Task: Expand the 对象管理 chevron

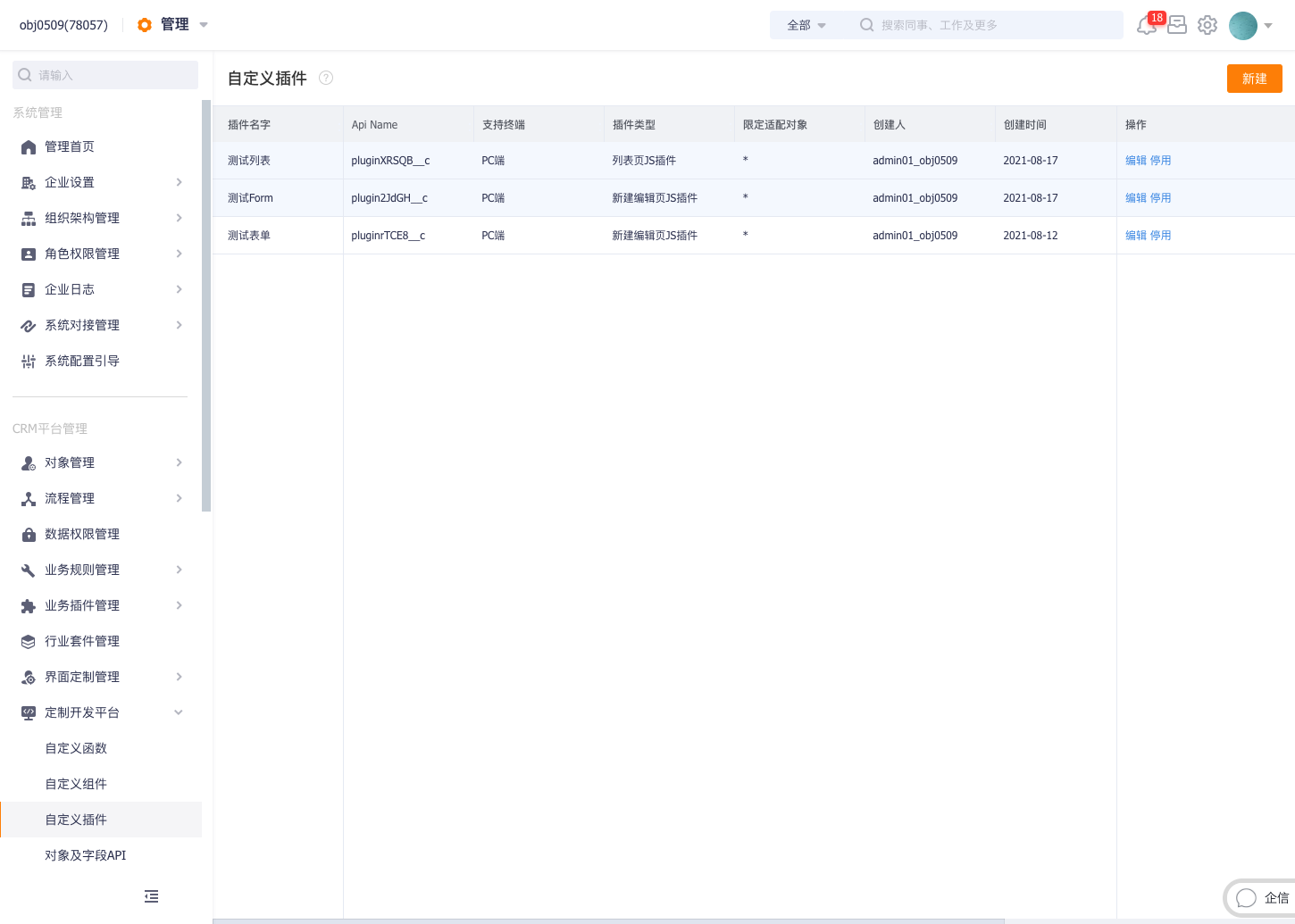Action: [x=179, y=462]
